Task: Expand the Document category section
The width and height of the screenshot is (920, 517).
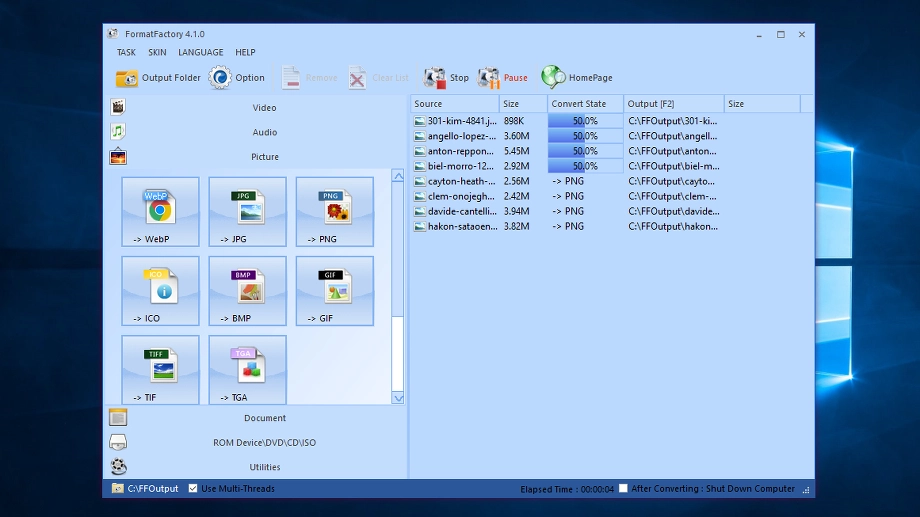Action: pyautogui.click(x=264, y=418)
